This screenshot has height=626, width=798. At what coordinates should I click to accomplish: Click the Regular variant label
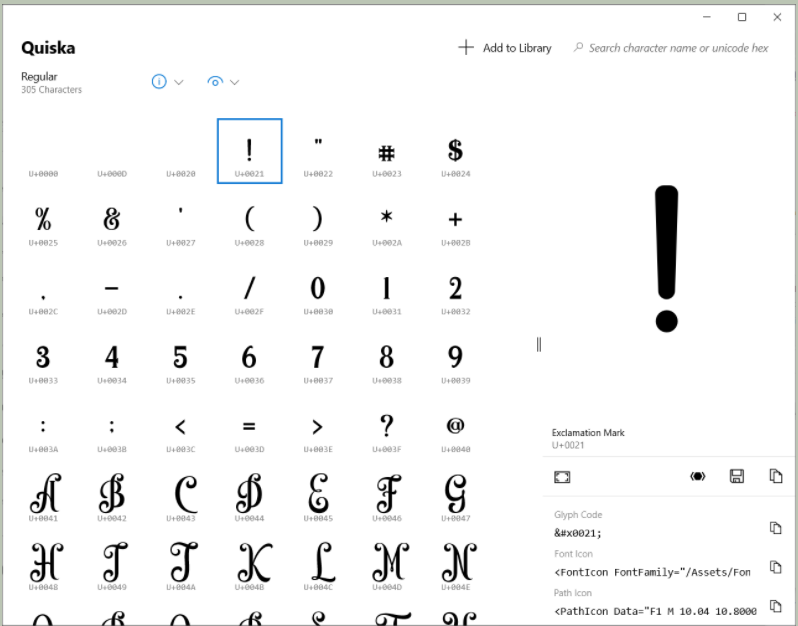point(39,76)
